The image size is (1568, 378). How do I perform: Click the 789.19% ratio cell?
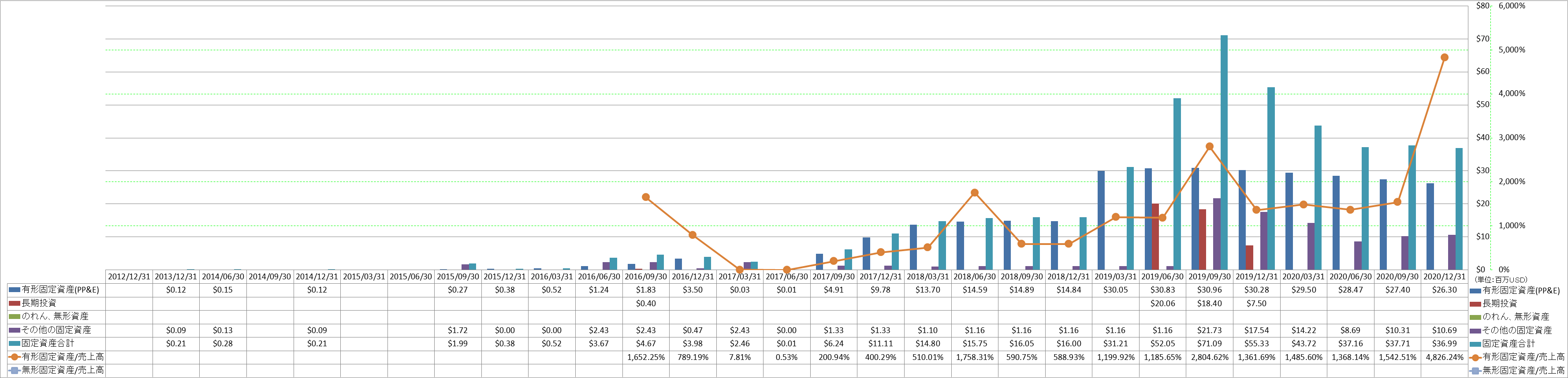[693, 357]
